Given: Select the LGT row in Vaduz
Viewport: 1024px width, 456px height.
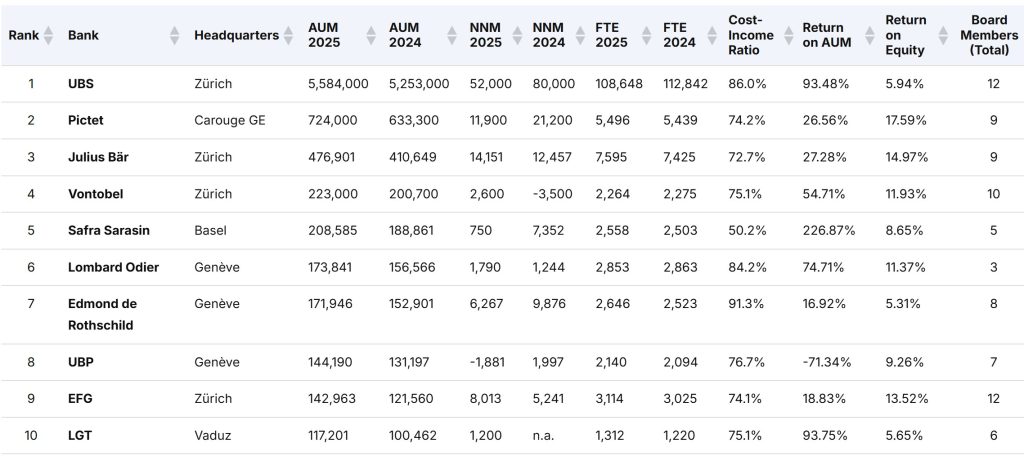Looking at the screenshot, I should [512, 436].
